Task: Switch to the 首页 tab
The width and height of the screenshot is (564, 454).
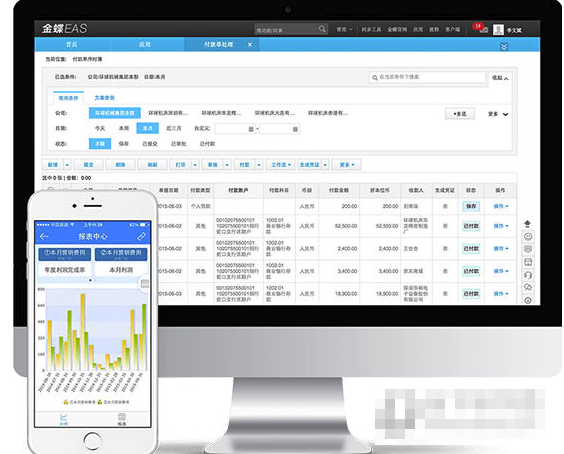Action: click(72, 45)
